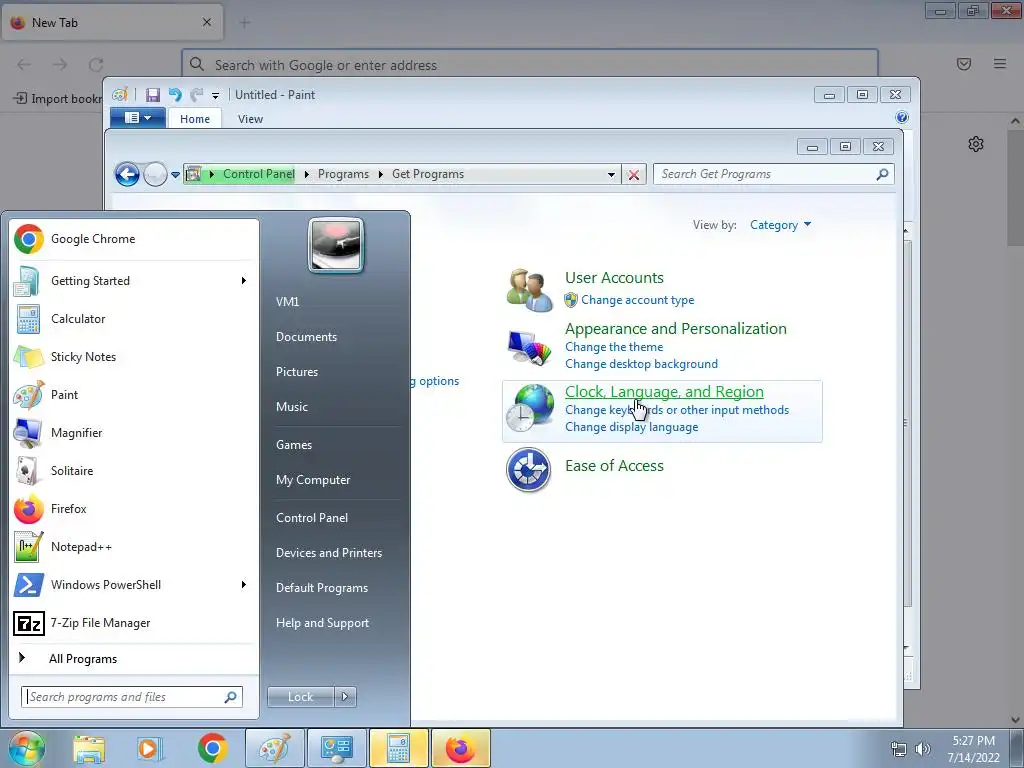Focus Search programs and files box

[x=131, y=697]
